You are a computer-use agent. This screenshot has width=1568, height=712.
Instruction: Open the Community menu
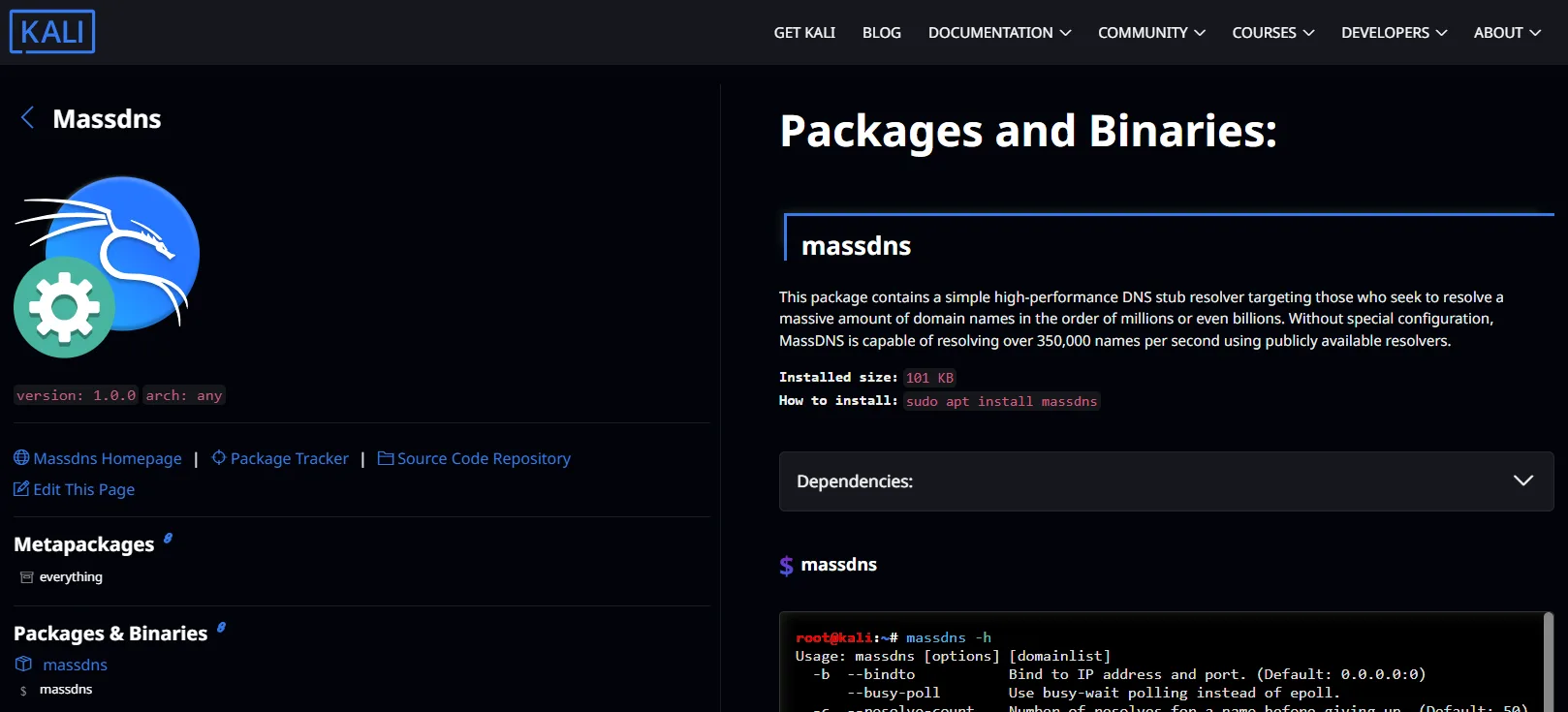1151,33
